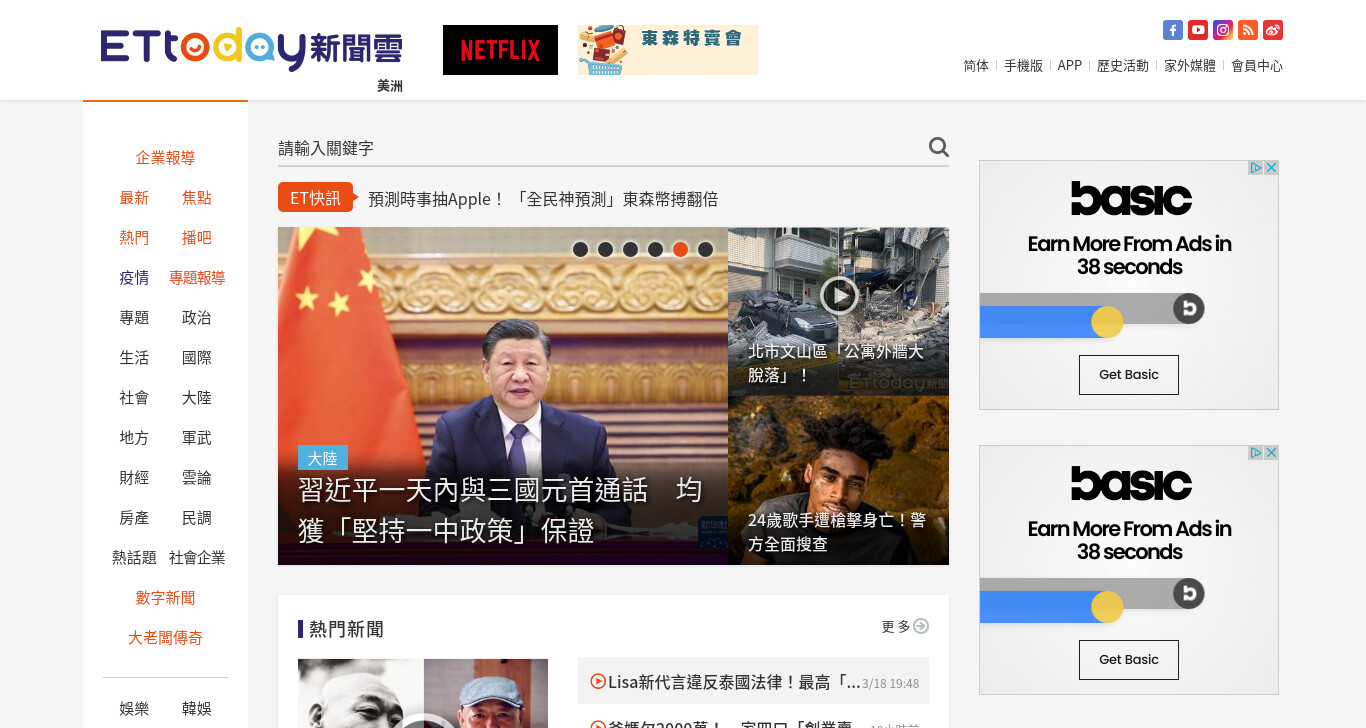Open the 焦點 sidebar category
1366x728 pixels.
[x=197, y=198]
